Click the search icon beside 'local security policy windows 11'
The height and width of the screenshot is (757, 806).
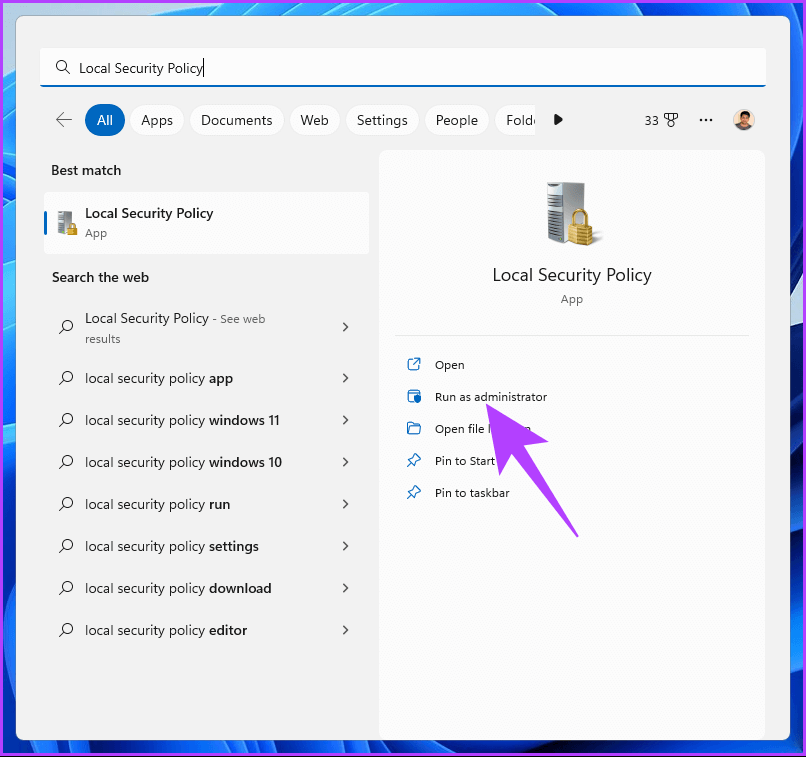(66, 420)
